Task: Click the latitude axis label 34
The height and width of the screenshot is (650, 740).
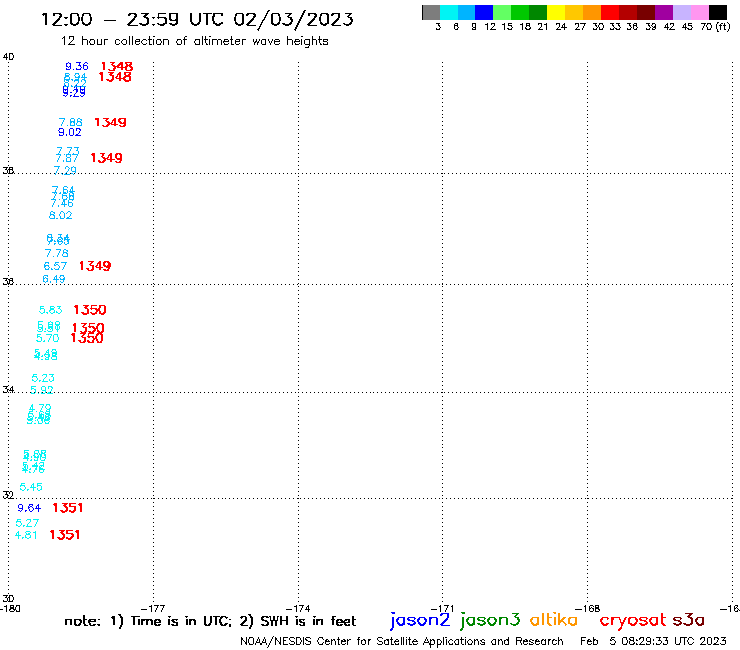Action: (x=8, y=390)
